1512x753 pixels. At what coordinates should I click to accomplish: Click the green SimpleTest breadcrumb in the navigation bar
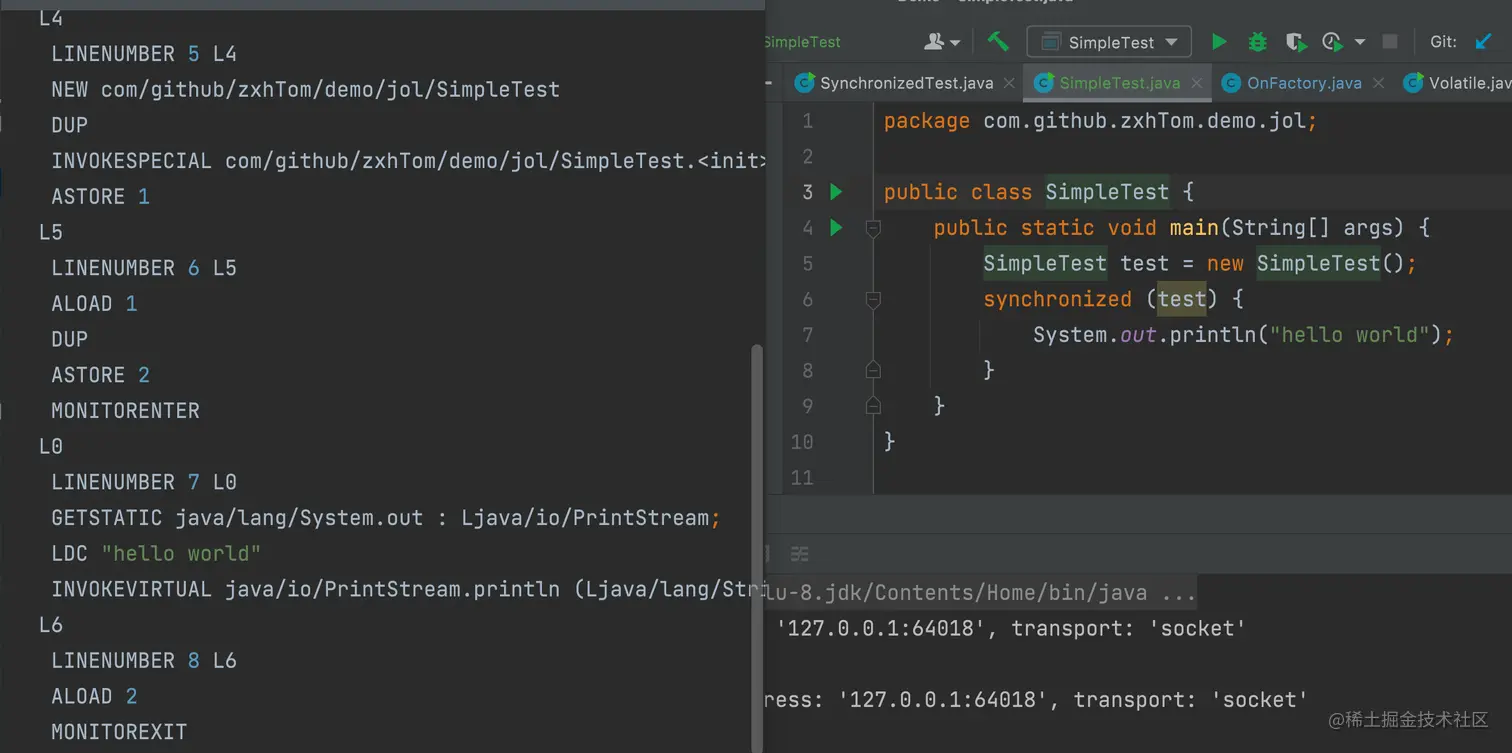point(802,42)
